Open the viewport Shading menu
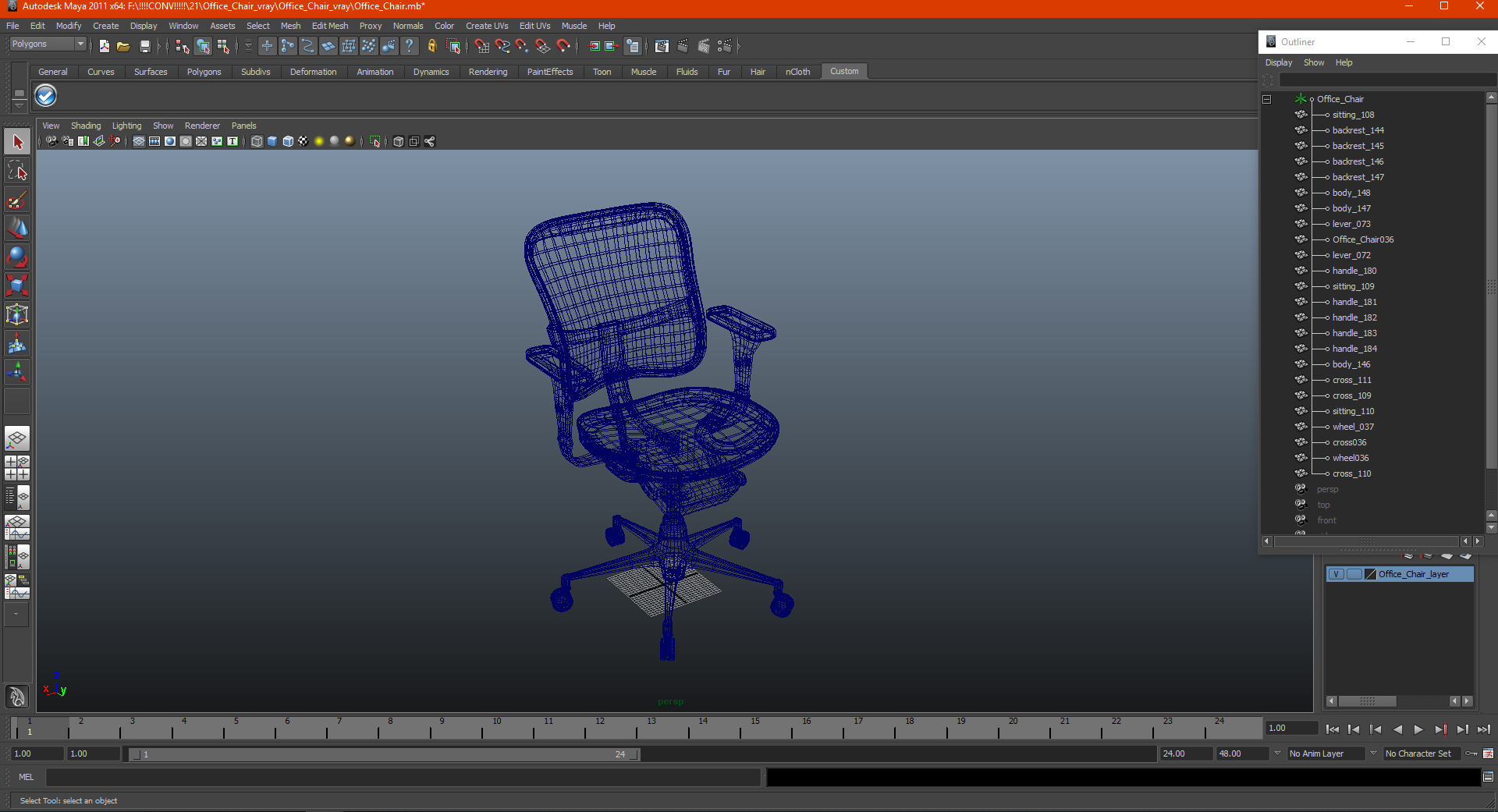The height and width of the screenshot is (812, 1498). 86,126
